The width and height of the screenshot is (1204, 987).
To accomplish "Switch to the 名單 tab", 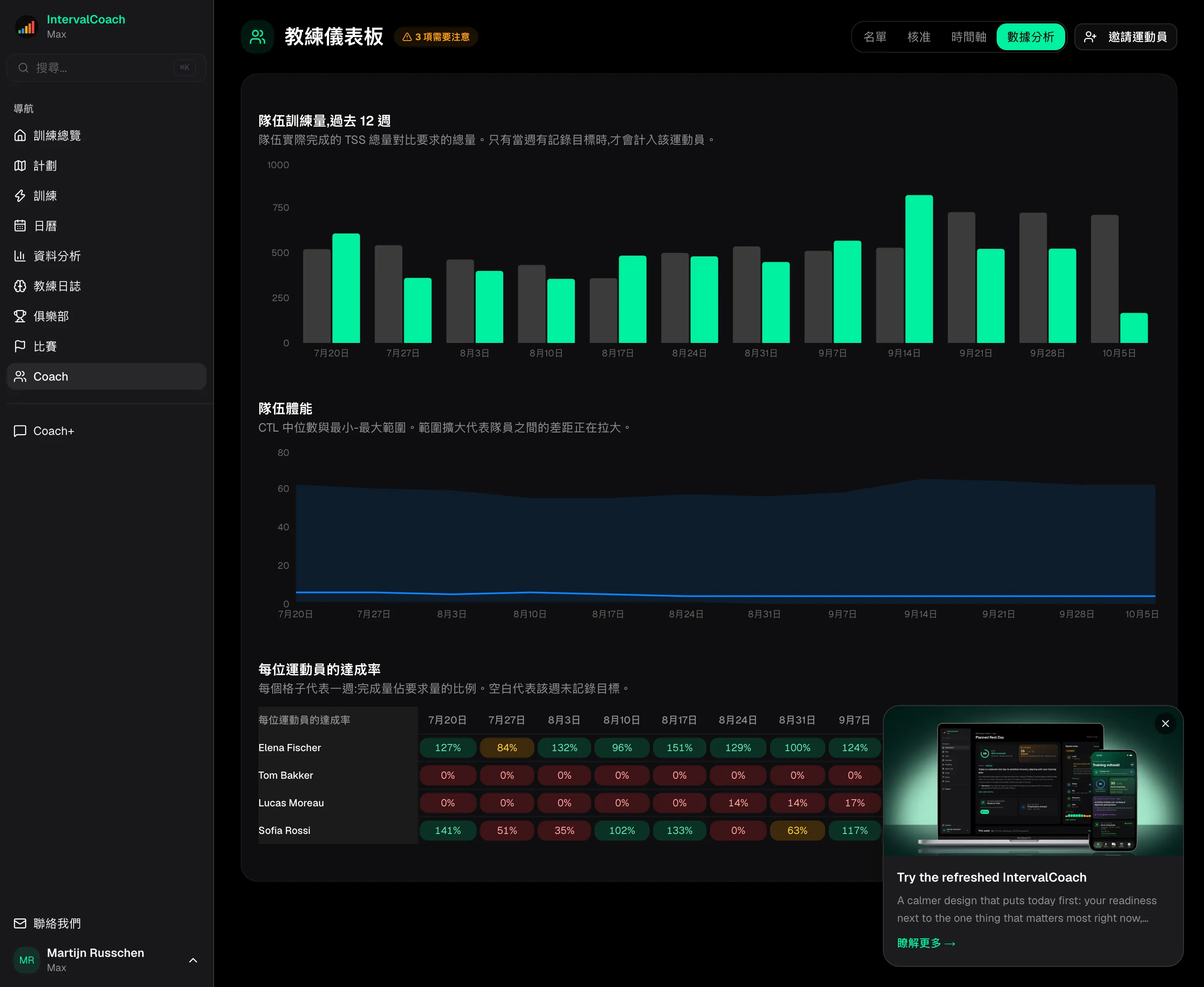I will point(875,37).
